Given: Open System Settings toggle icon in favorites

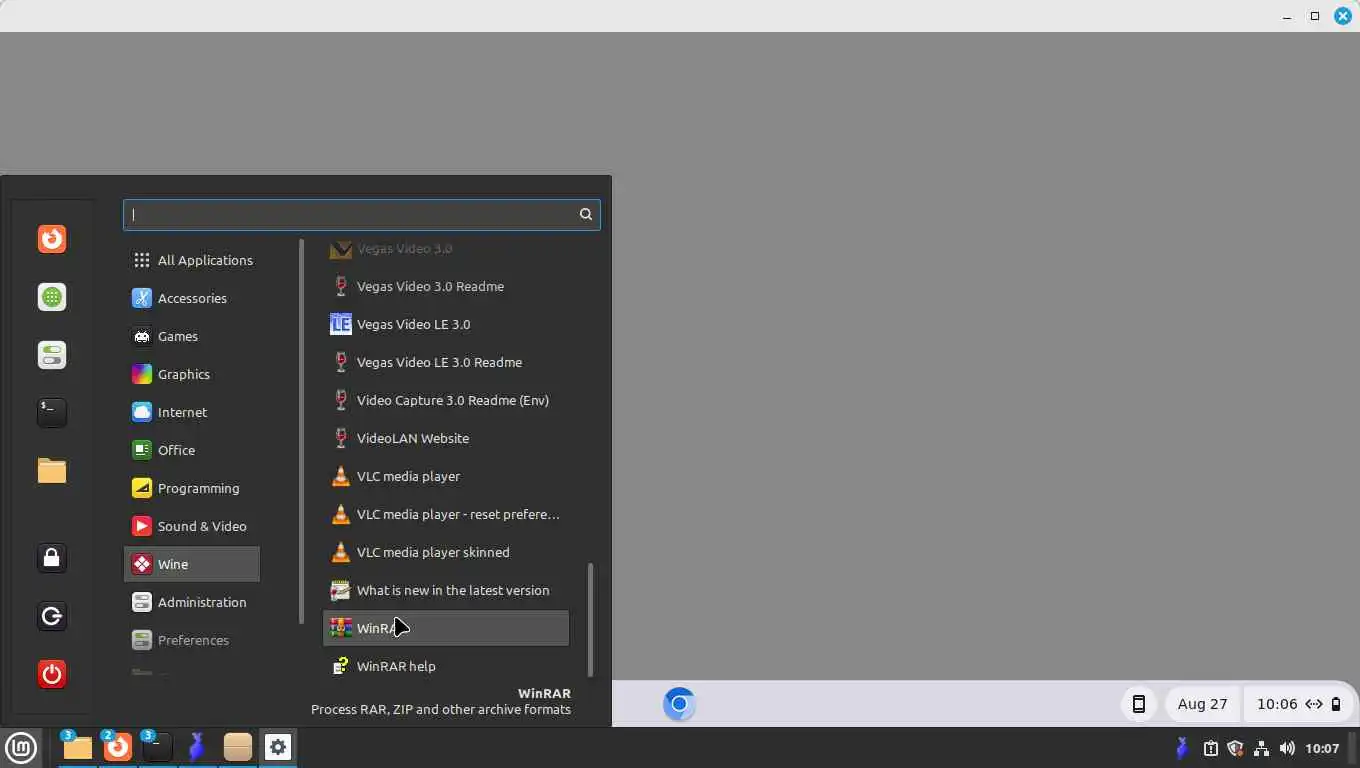Looking at the screenshot, I should point(52,355).
